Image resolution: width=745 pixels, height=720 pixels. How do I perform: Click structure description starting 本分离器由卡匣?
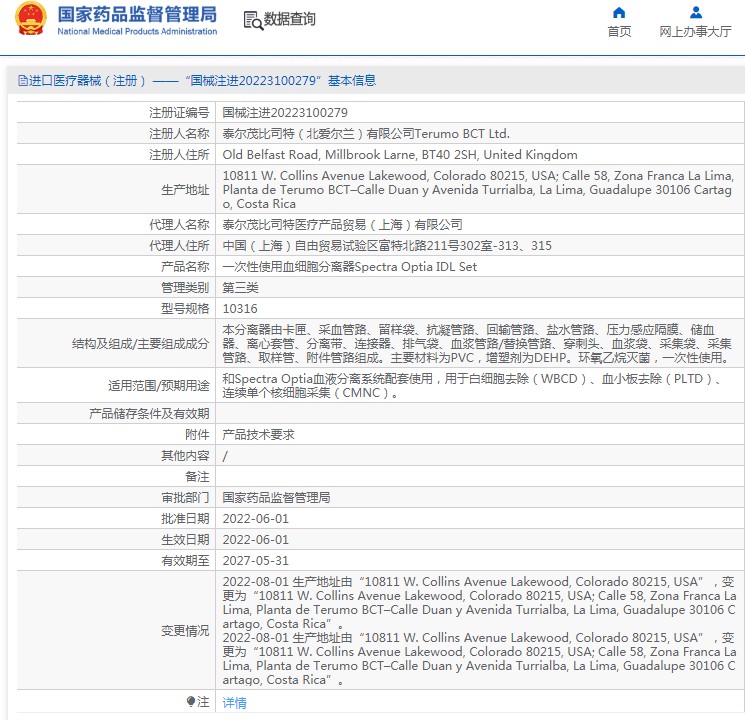coord(477,343)
